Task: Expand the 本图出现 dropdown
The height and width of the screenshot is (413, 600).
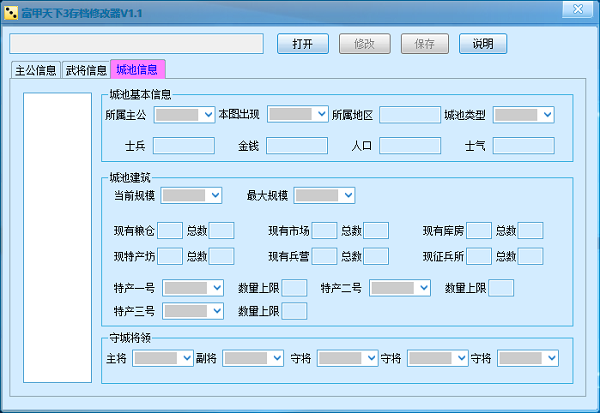Action: pos(298,114)
